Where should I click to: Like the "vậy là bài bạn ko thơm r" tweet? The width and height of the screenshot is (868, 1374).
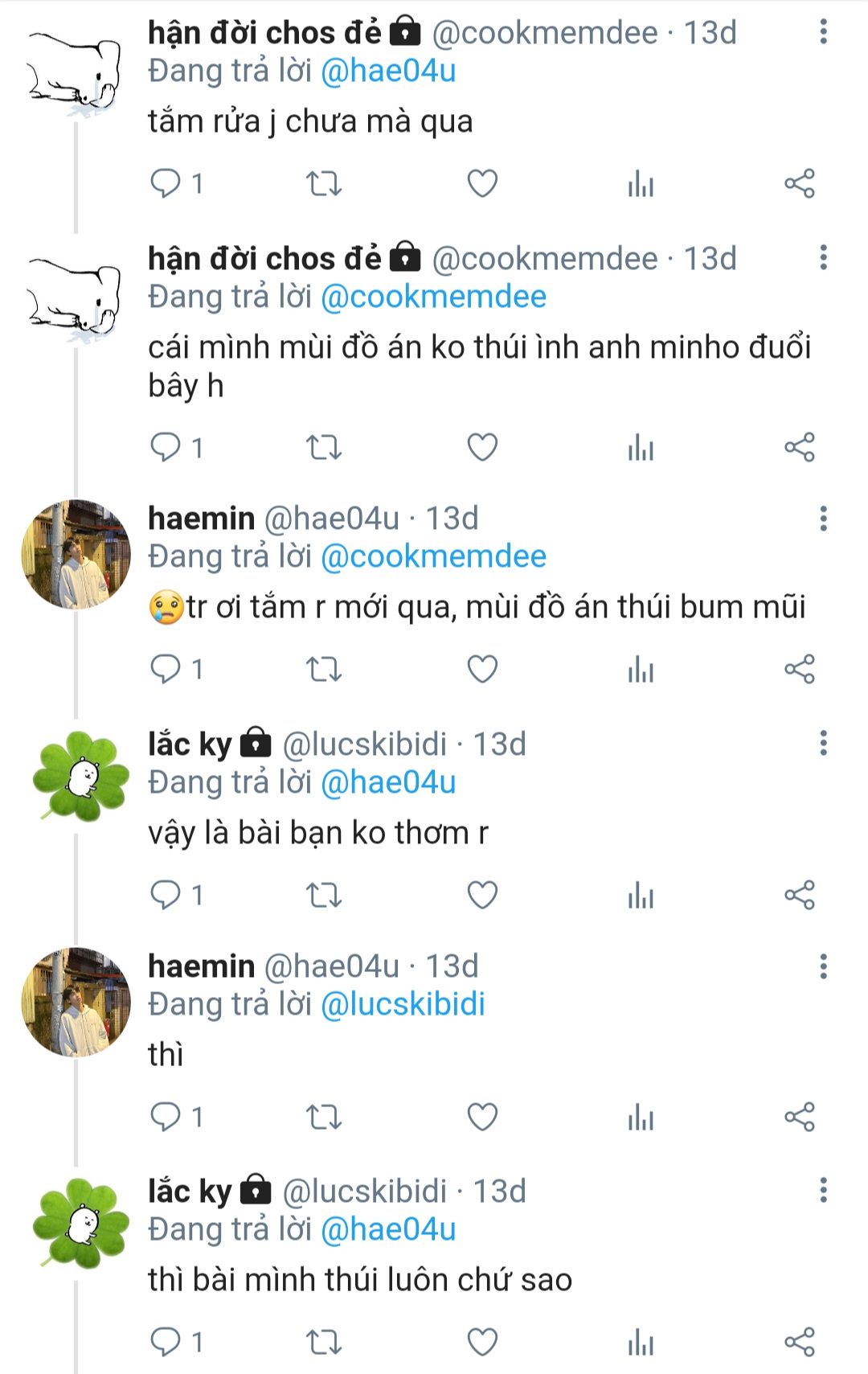482,895
